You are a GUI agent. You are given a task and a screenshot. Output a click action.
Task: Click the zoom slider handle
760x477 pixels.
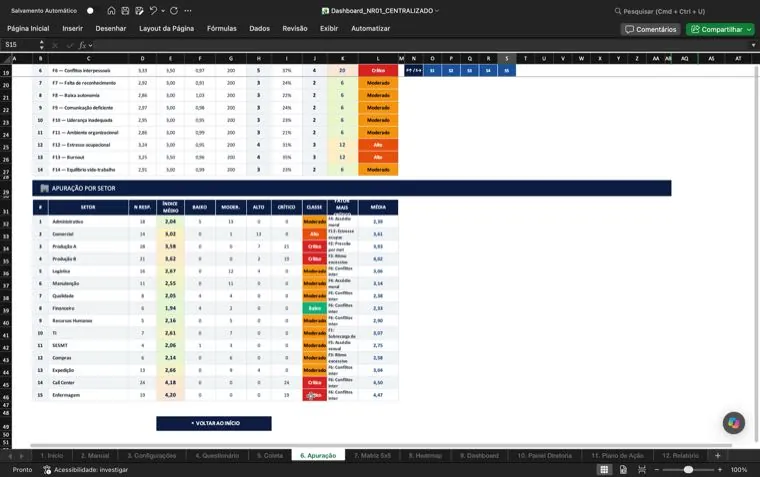pyautogui.click(x=688, y=470)
